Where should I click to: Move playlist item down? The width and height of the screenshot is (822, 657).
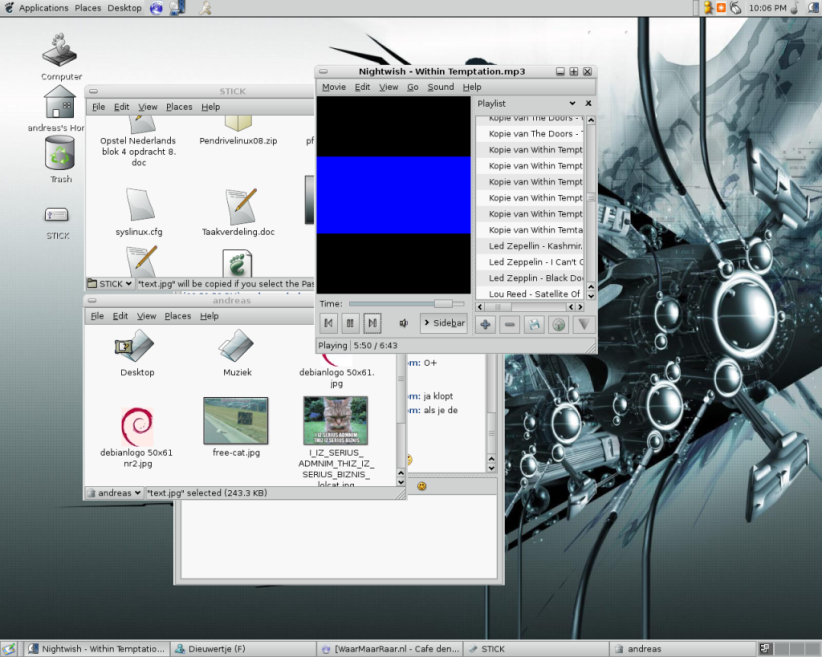pos(584,324)
